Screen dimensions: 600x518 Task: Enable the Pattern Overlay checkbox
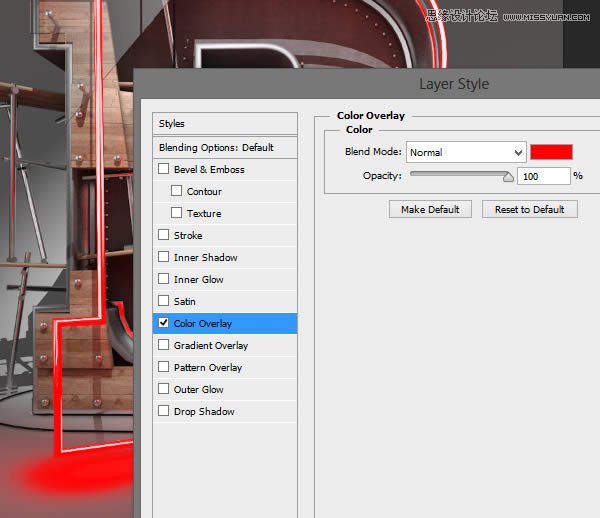[x=163, y=367]
